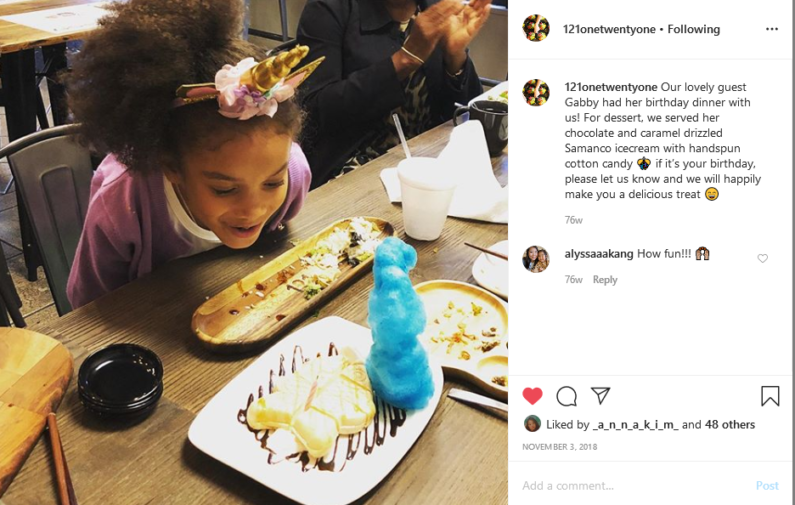
Task: Click the 121onetwentyone username in the header
Action: [609, 29]
